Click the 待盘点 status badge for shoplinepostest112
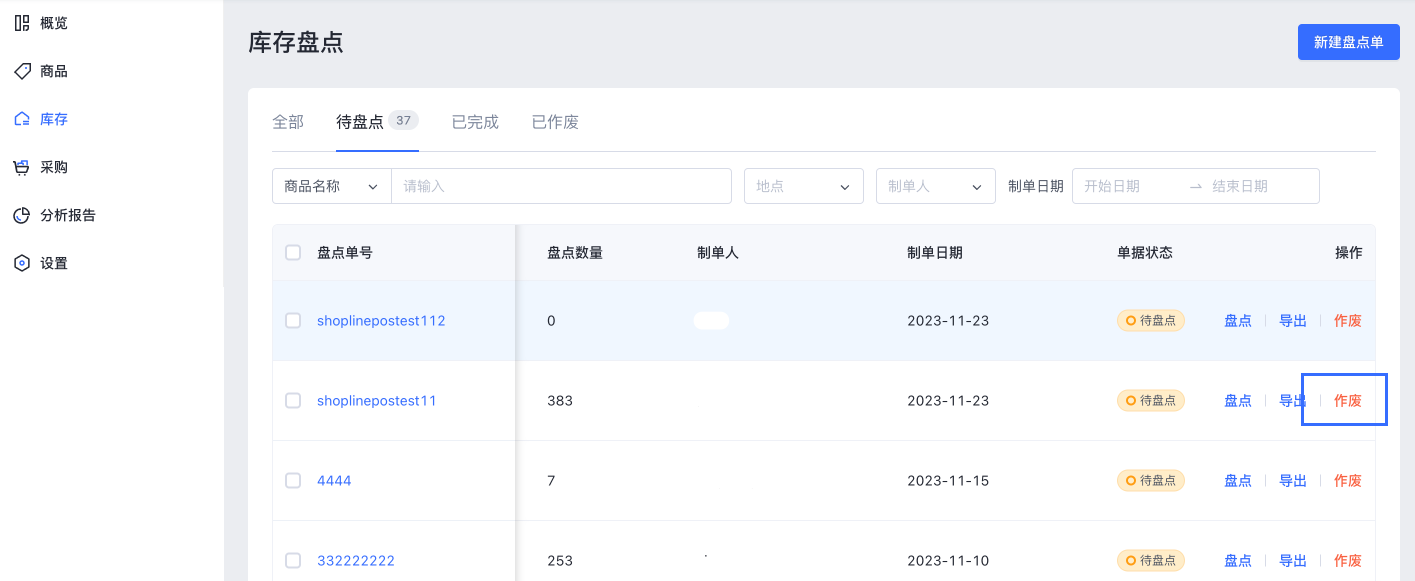The width and height of the screenshot is (1415, 581). tap(1151, 321)
